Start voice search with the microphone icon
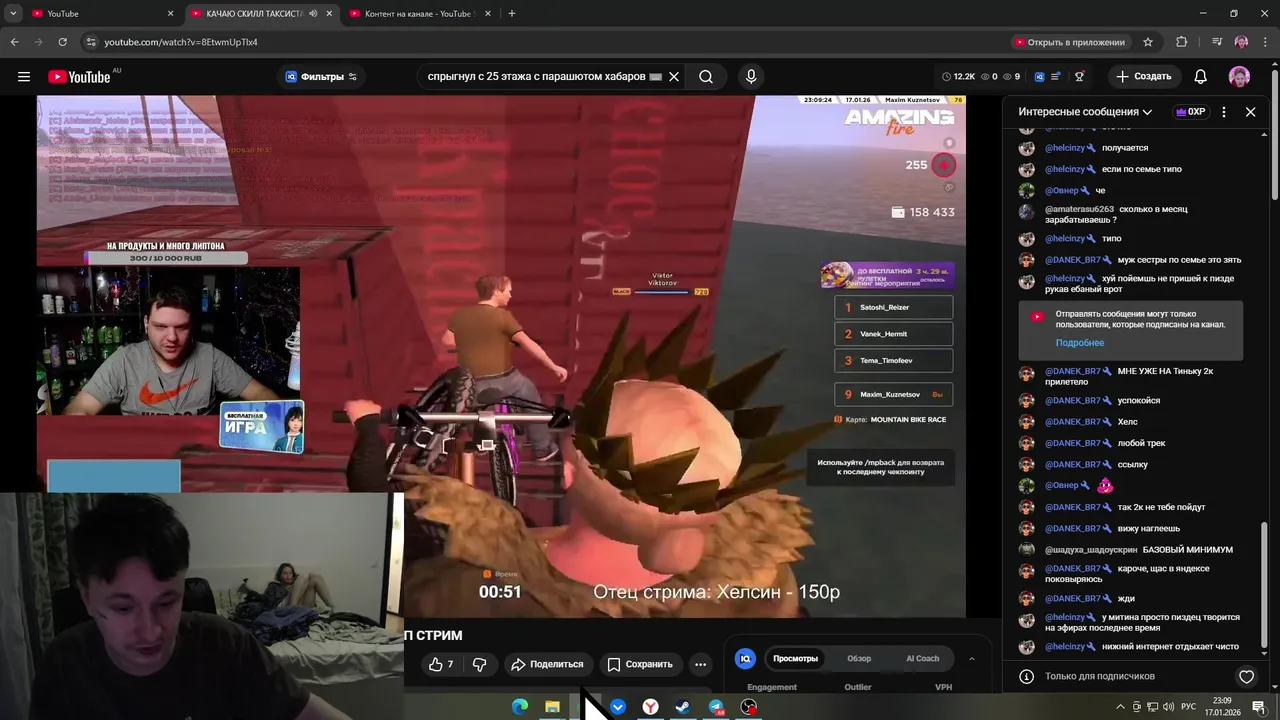Viewport: 1280px width, 720px height. 751,77
